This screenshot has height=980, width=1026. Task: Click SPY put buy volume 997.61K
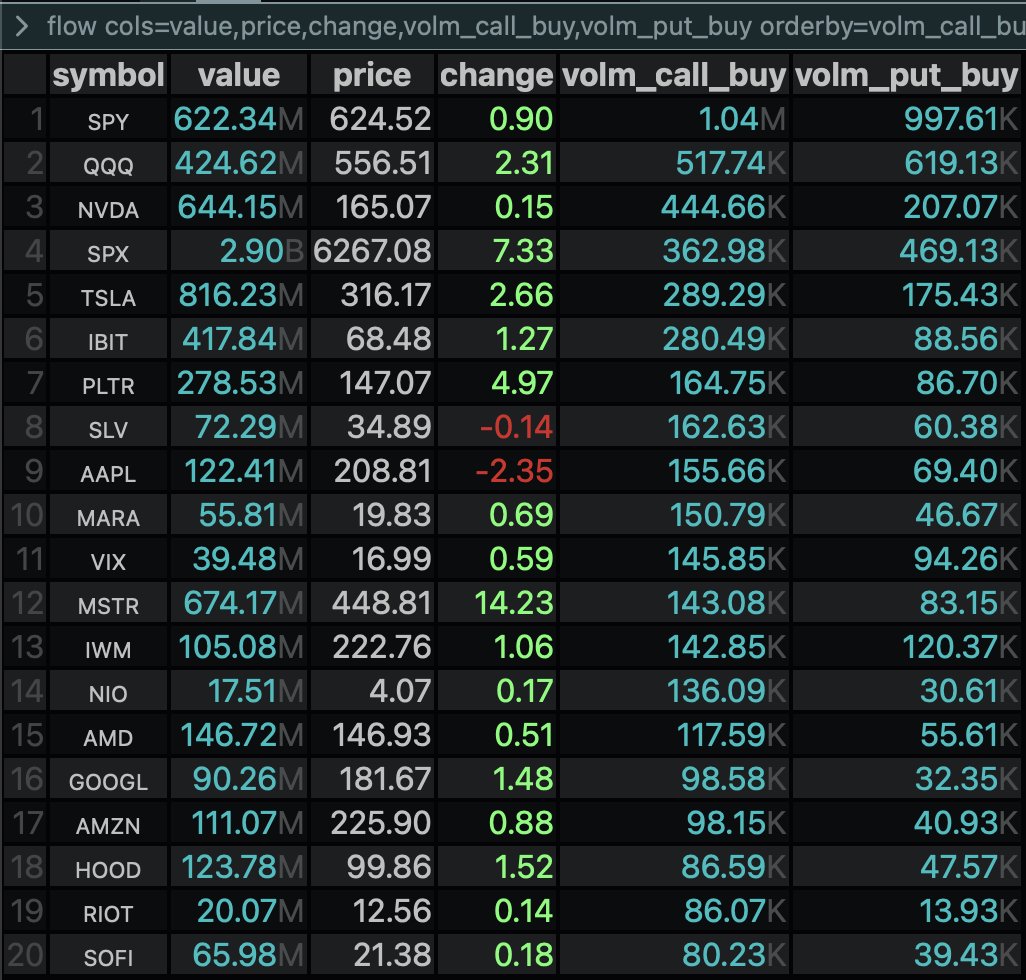[961, 119]
